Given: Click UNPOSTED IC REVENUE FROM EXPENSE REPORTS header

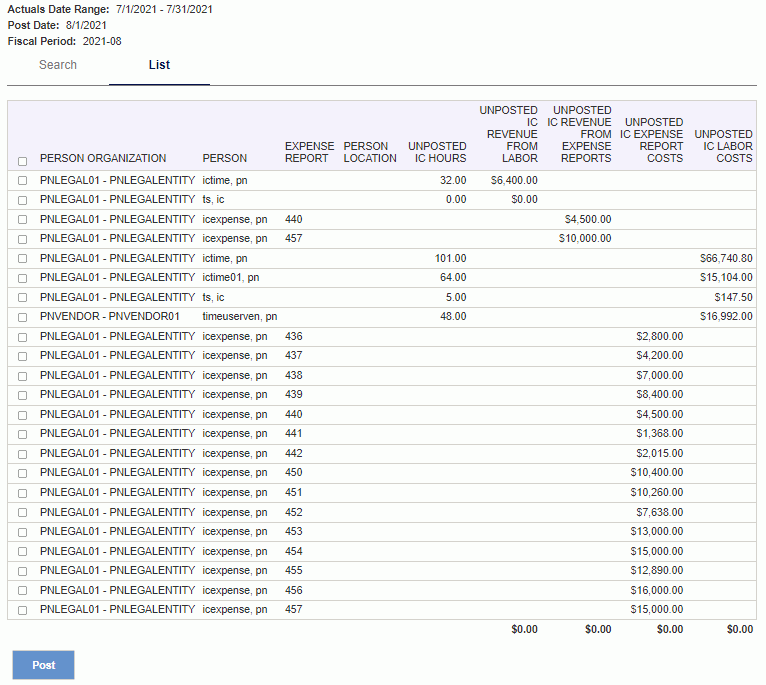Looking at the screenshot, I should tap(579, 134).
